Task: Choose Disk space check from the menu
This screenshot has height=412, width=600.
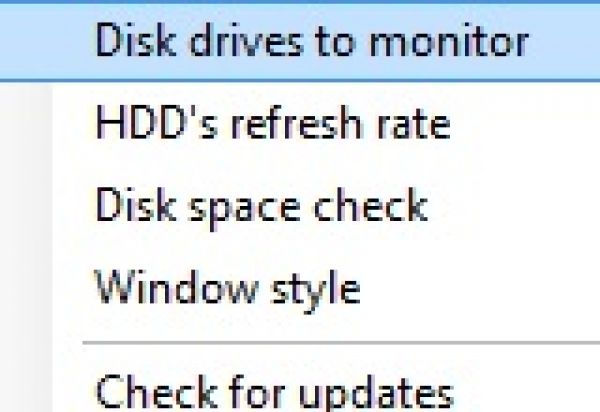Action: point(260,206)
